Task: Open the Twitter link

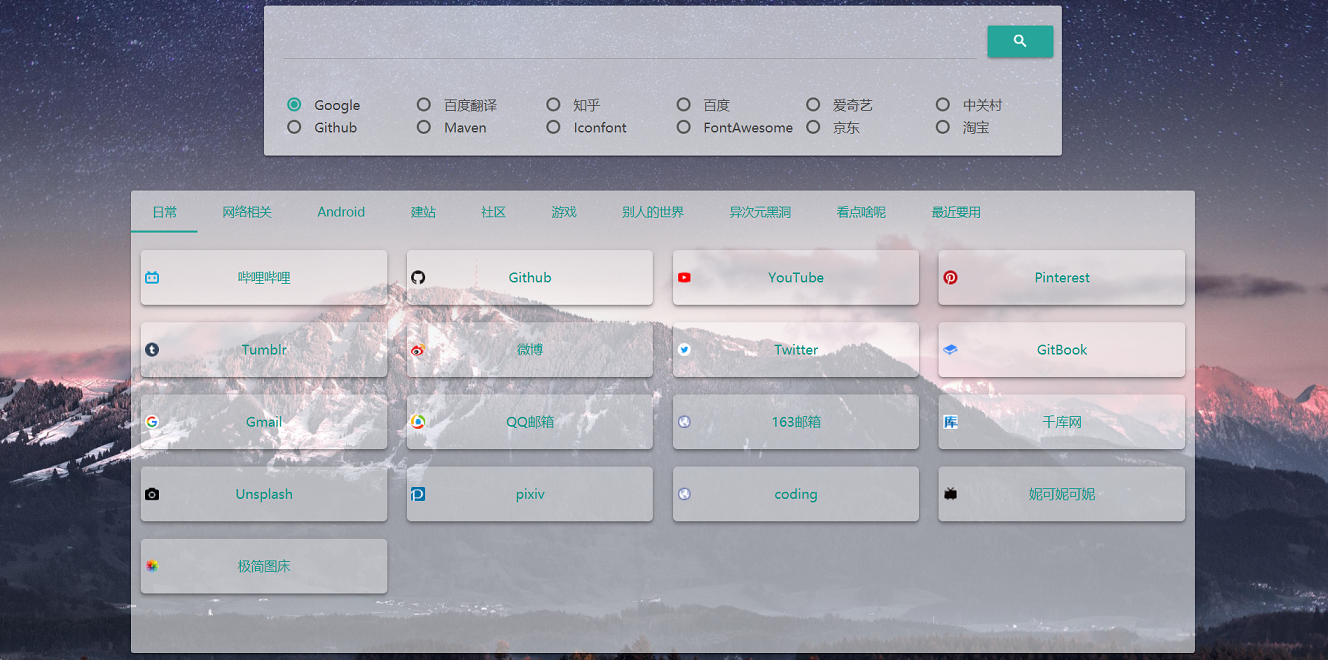Action: [796, 349]
